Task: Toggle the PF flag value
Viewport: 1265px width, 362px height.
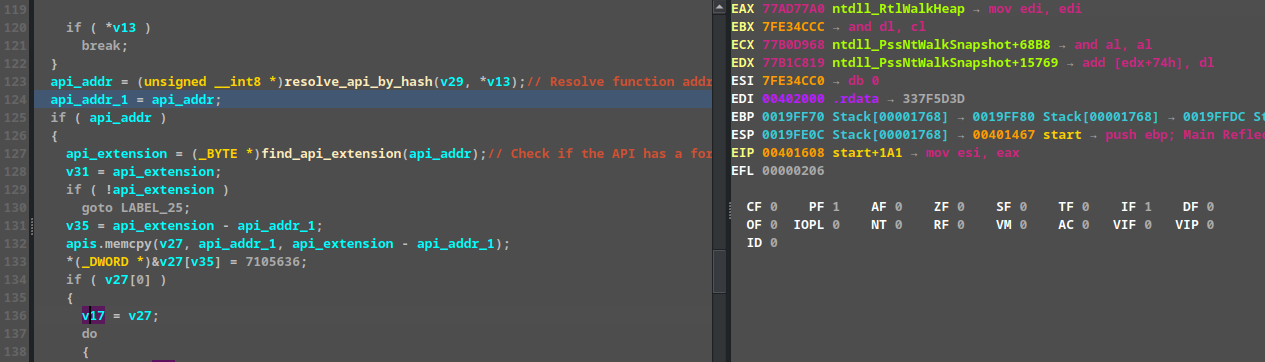Action: click(836, 207)
